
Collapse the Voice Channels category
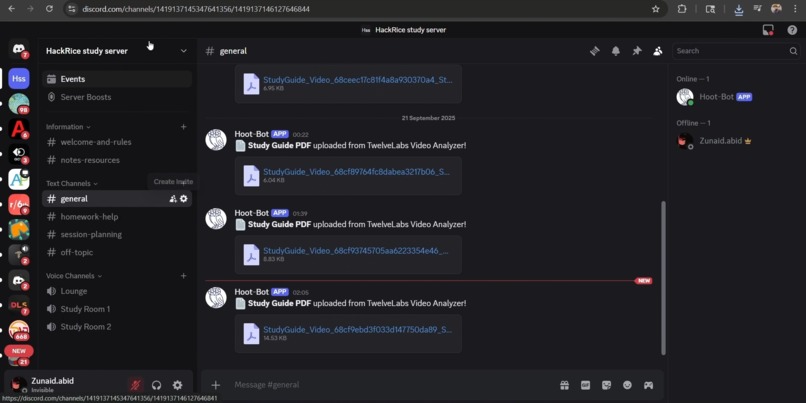[74, 276]
